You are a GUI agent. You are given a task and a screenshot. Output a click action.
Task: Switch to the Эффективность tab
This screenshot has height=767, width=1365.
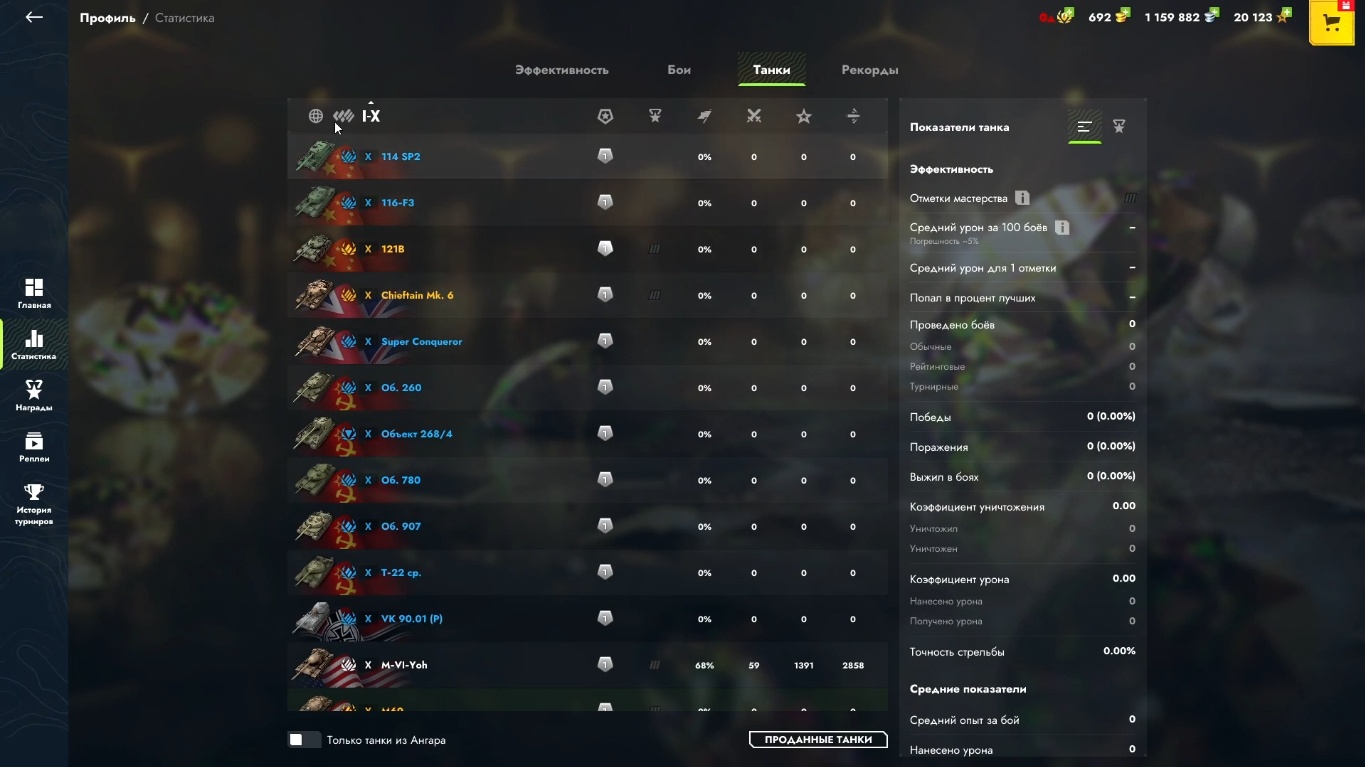562,70
